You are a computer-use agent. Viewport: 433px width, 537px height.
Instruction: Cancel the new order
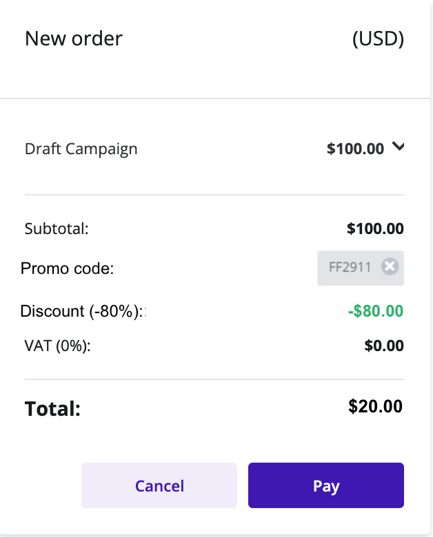159,485
